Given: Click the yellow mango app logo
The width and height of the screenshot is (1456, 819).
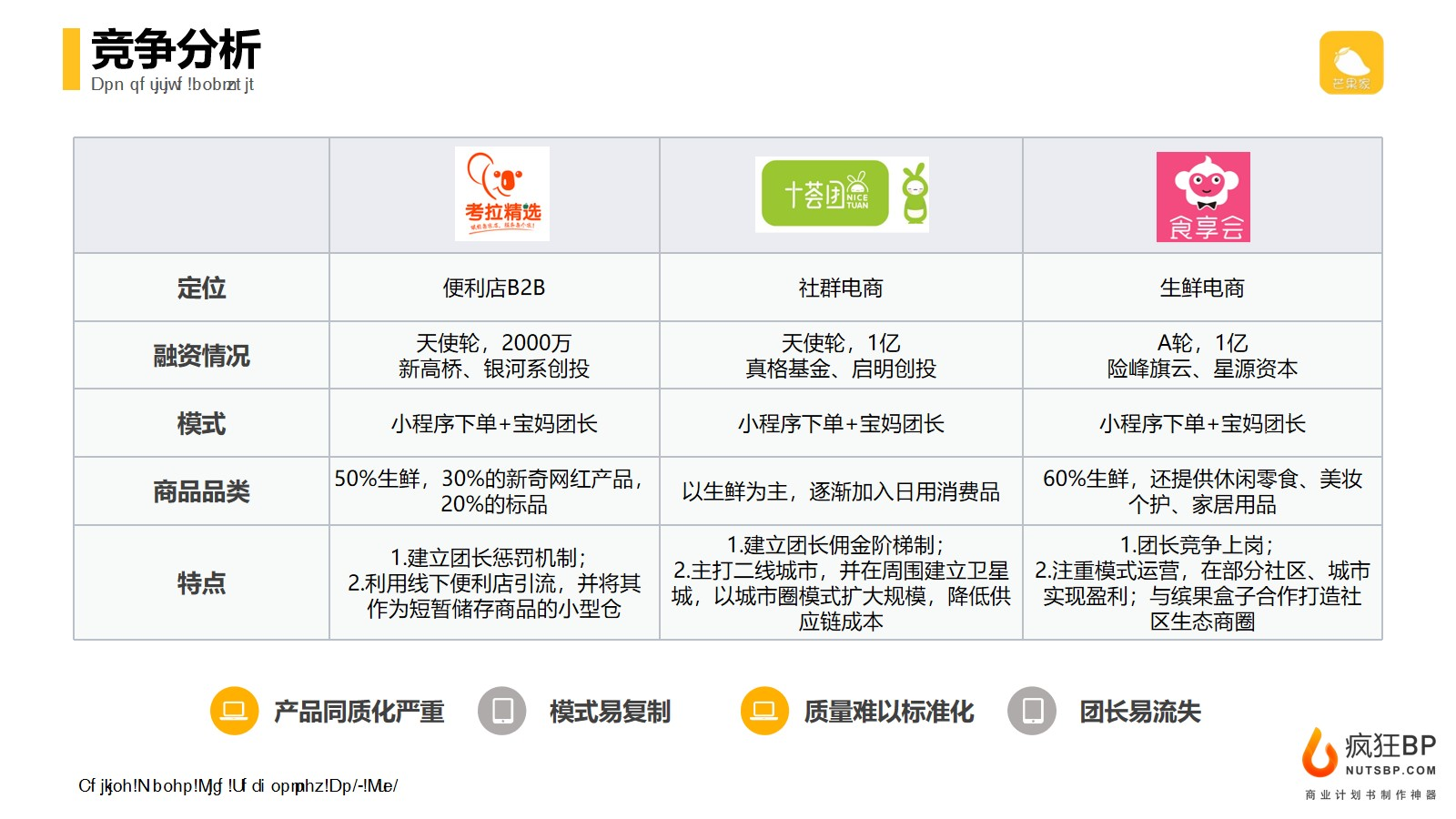Looking at the screenshot, I should pos(1351,63).
